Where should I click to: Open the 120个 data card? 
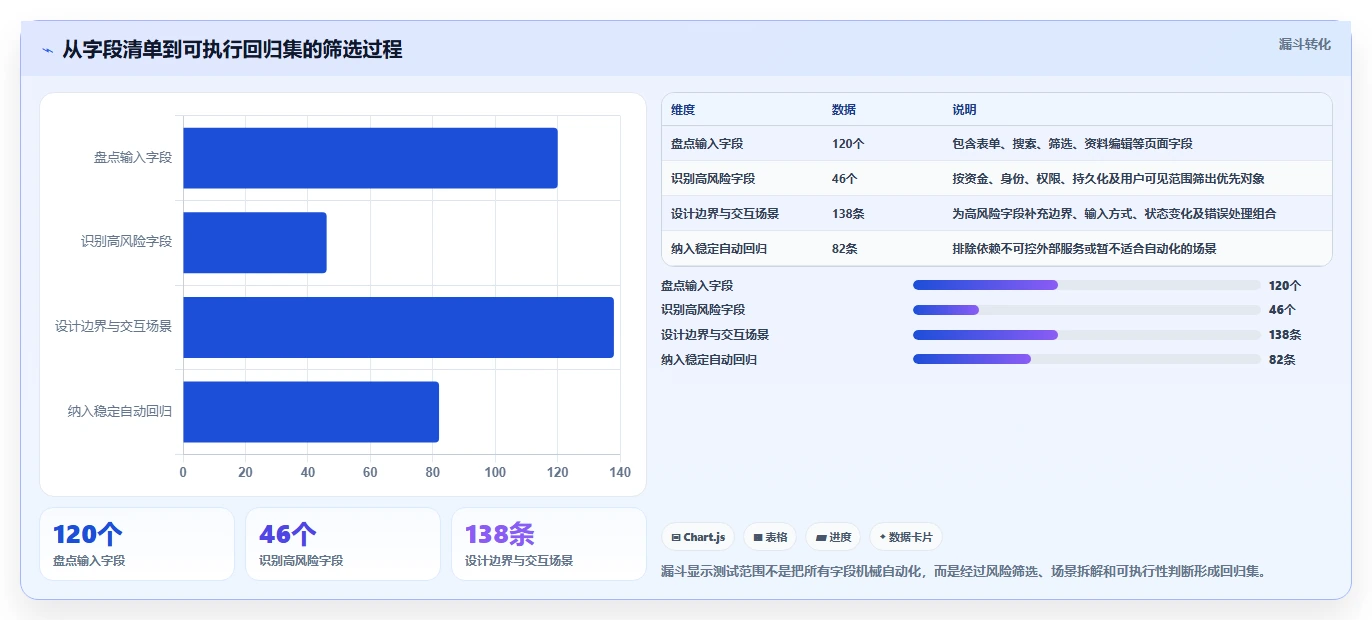tap(137, 544)
